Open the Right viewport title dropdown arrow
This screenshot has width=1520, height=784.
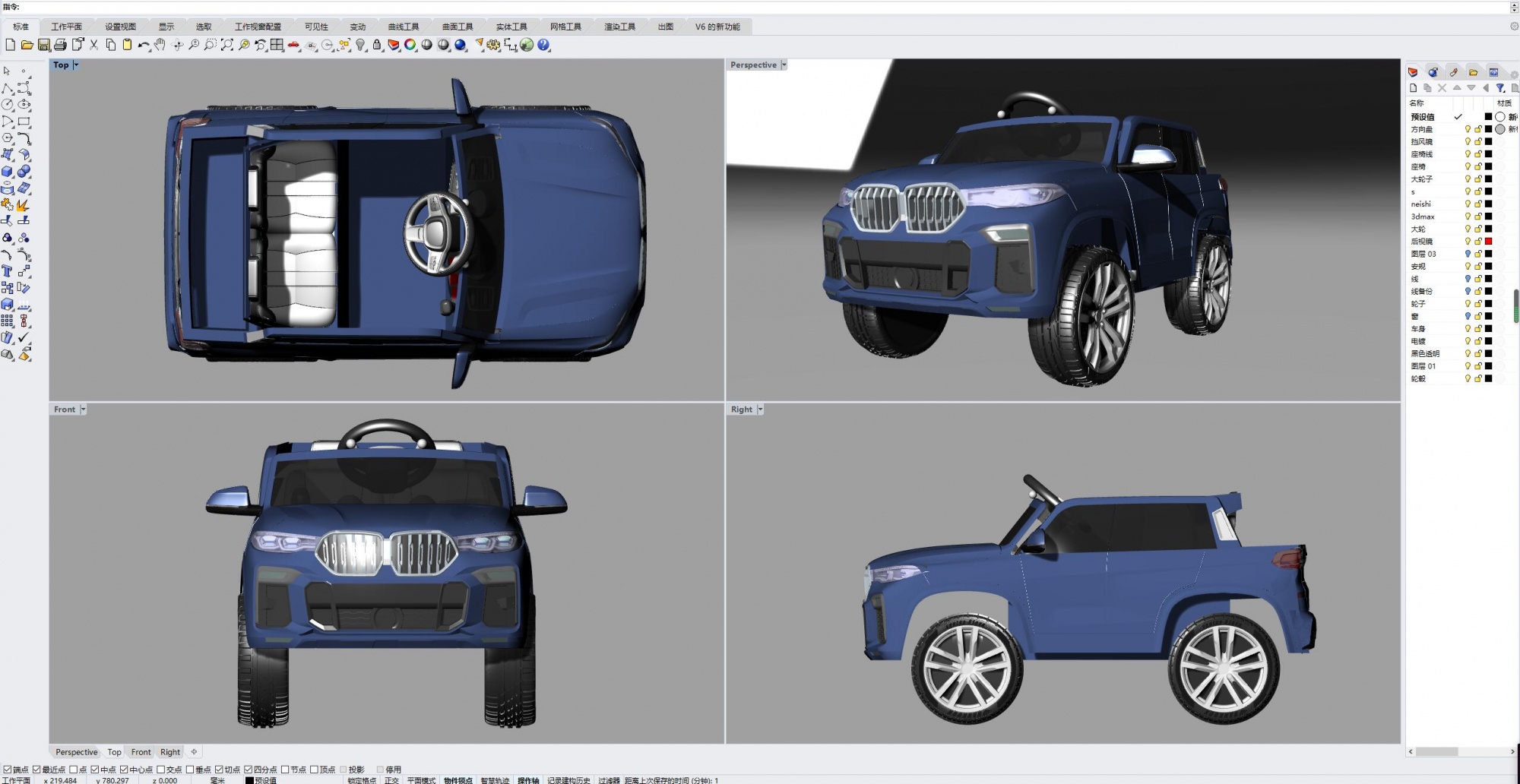click(760, 409)
